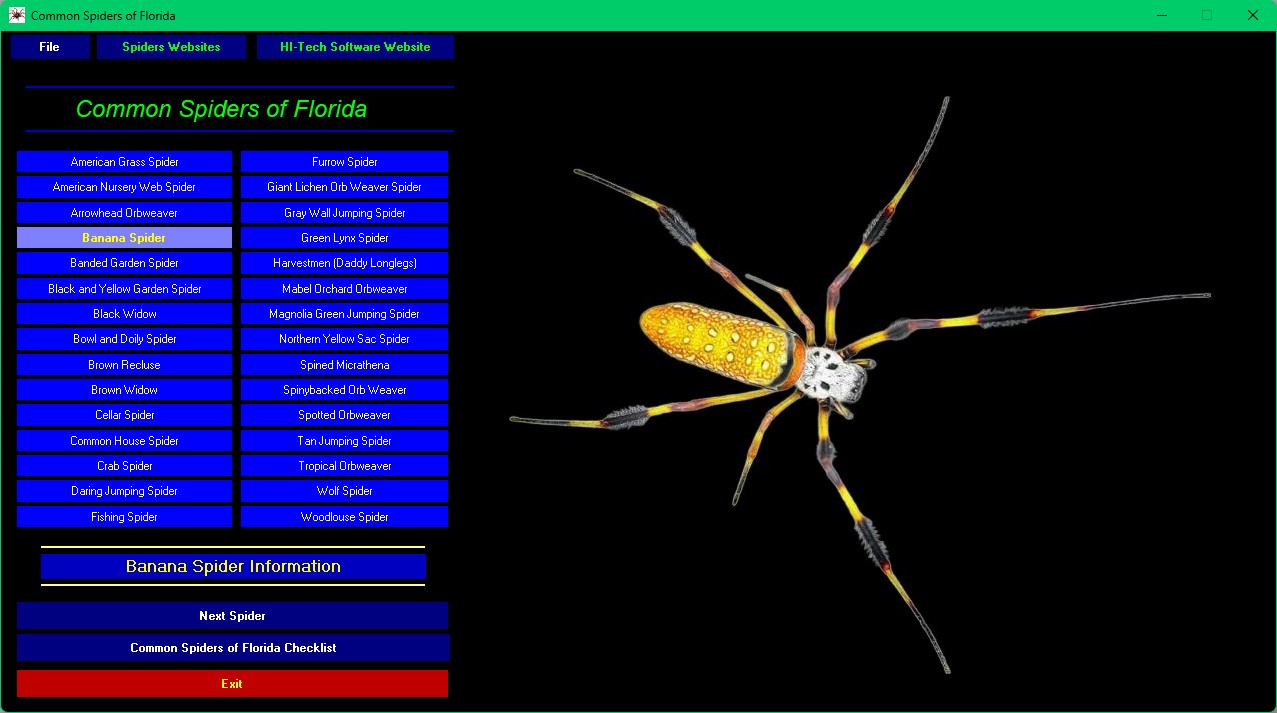1277x713 pixels.
Task: Select Harvestmen (Daddy Longlegs)
Action: pos(344,263)
